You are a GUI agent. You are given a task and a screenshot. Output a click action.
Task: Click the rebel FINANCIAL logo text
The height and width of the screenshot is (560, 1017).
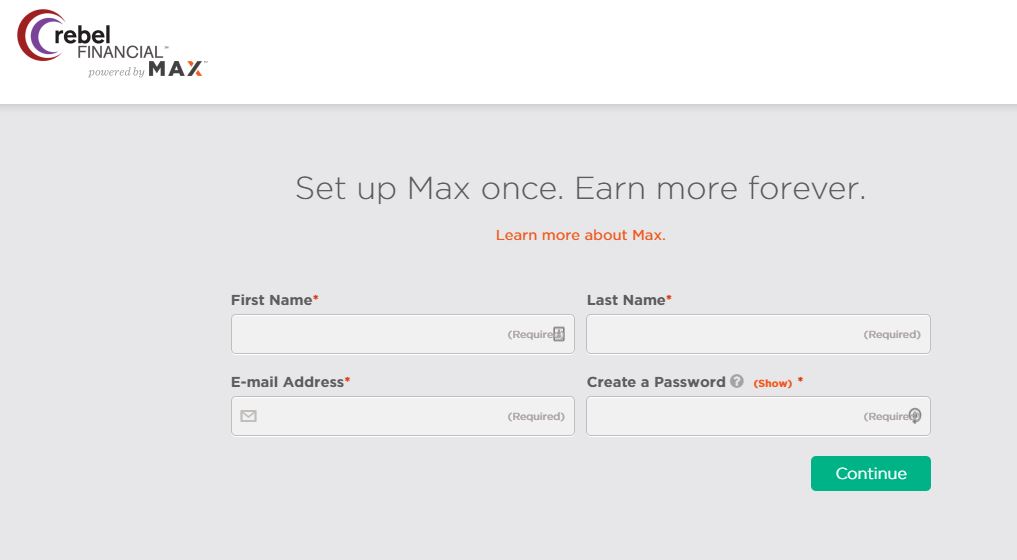[110, 43]
